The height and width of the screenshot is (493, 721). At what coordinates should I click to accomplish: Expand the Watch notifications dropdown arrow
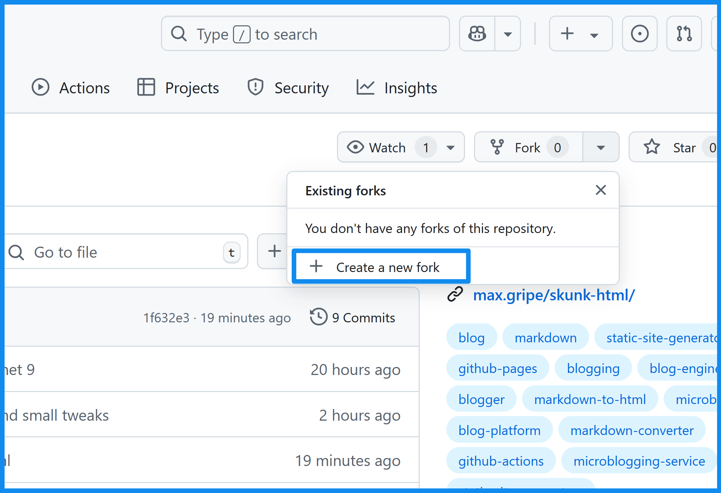(451, 147)
